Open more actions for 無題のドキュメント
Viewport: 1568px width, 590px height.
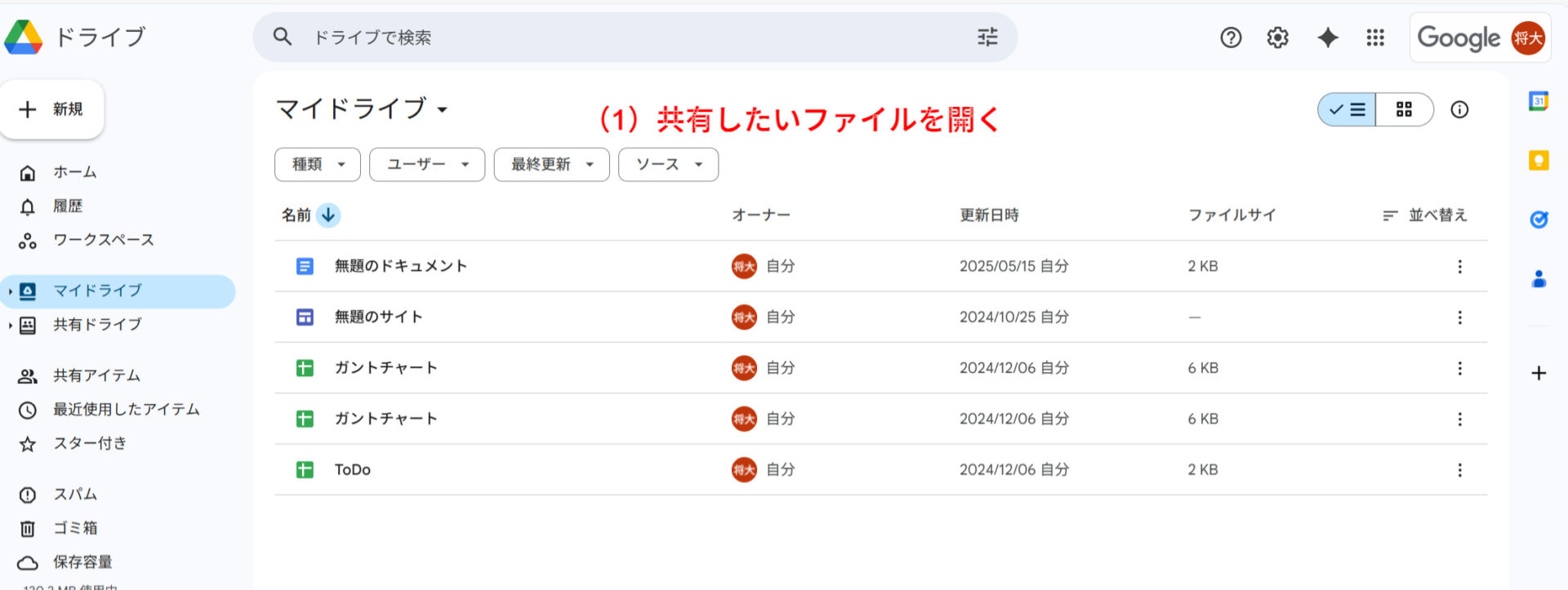click(x=1459, y=266)
